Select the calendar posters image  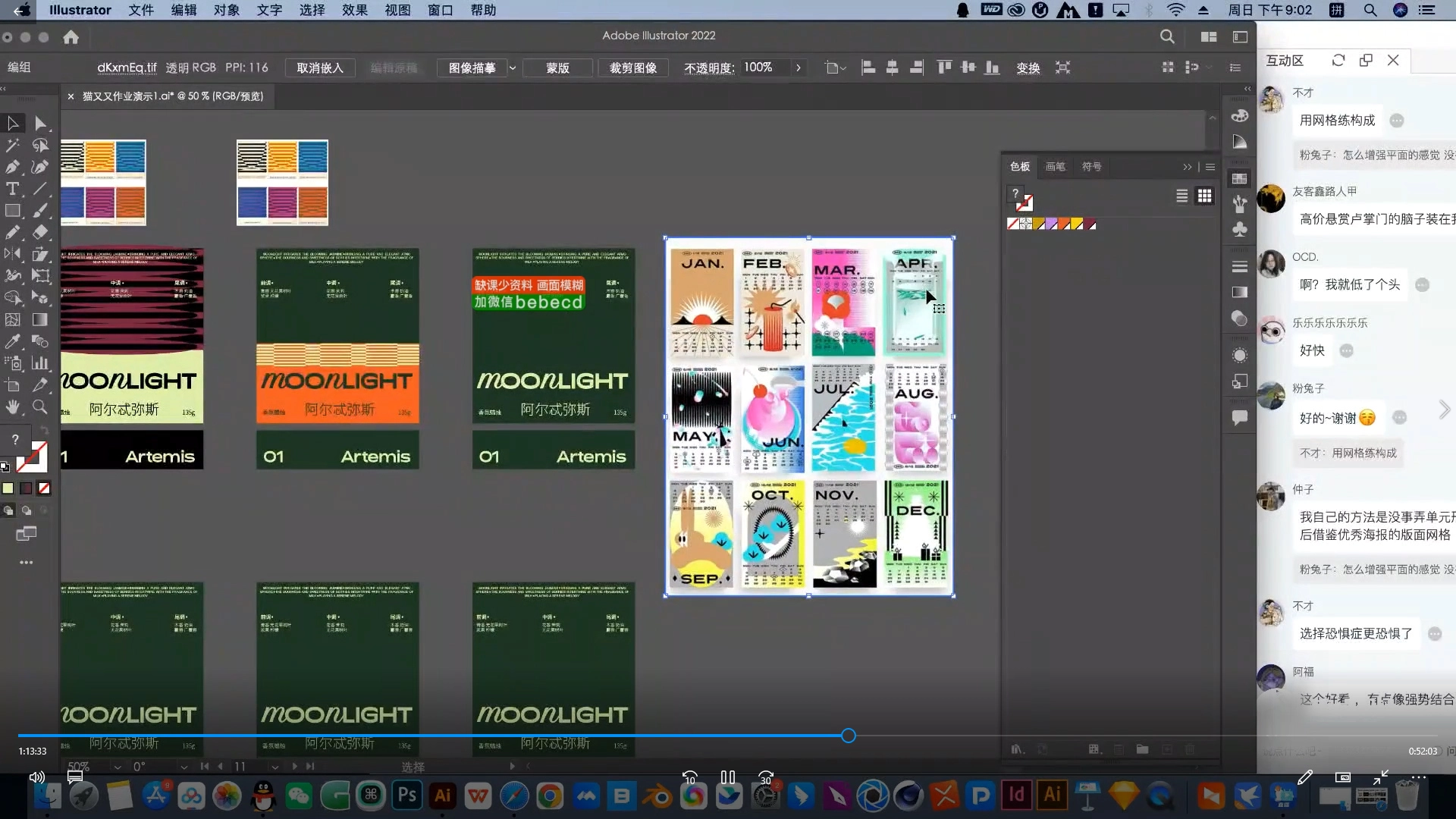tap(808, 416)
